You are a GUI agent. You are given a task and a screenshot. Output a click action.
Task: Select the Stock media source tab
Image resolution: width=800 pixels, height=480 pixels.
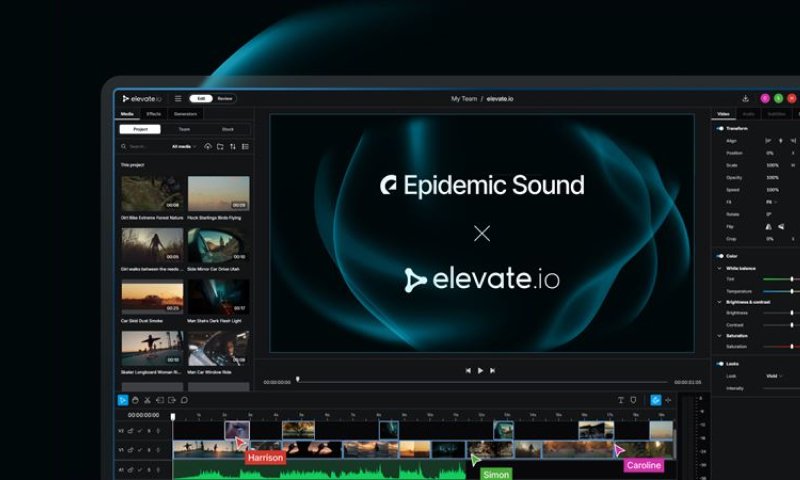[x=228, y=130]
